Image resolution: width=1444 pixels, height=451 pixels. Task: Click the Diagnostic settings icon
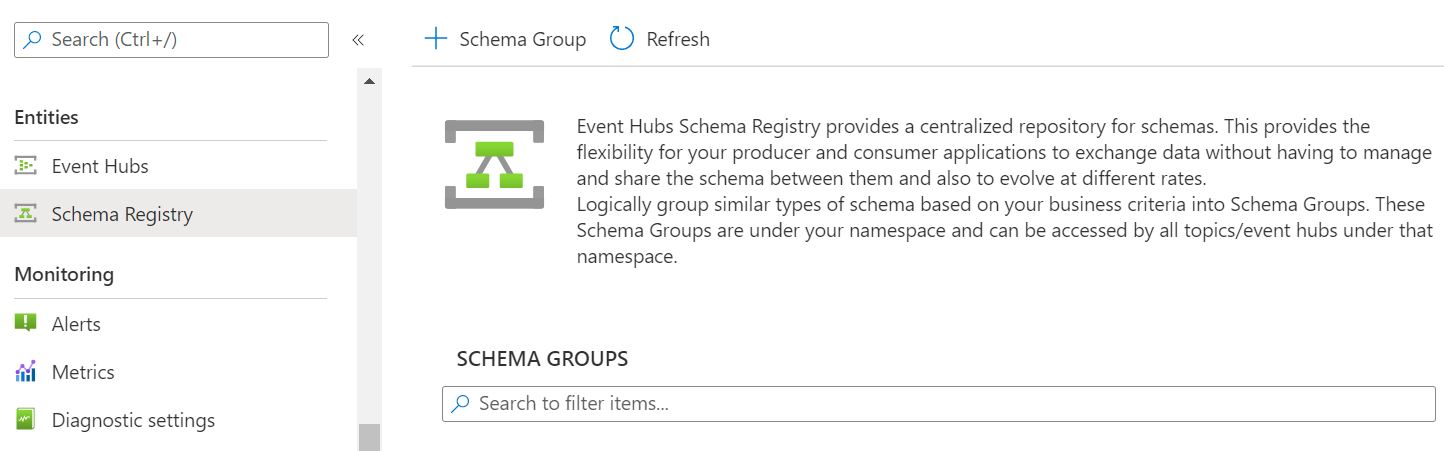26,420
